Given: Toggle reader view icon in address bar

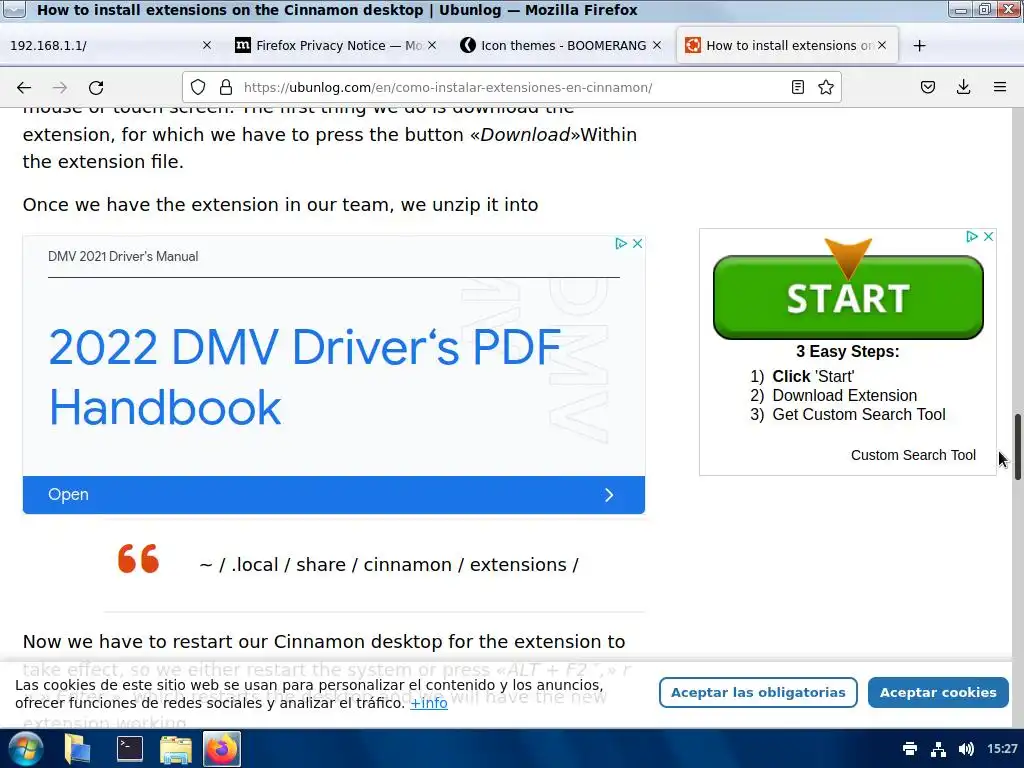Looking at the screenshot, I should pos(797,87).
